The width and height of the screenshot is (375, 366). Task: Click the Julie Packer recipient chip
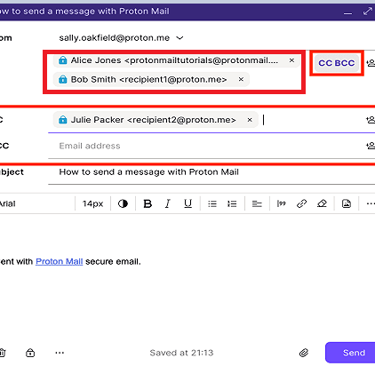[x=156, y=120]
